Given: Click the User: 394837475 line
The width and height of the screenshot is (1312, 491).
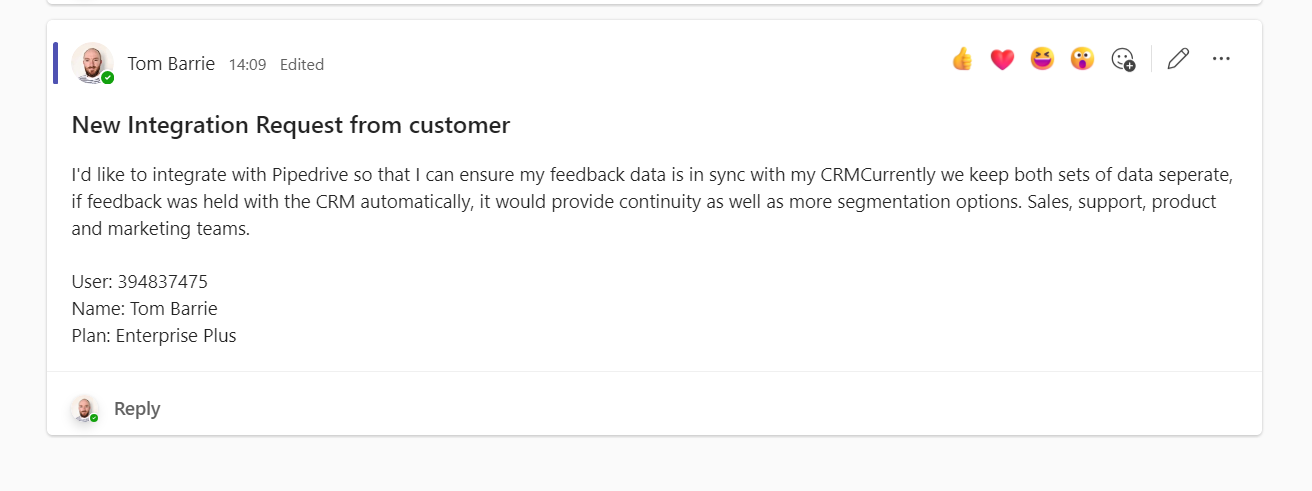Looking at the screenshot, I should click(x=140, y=282).
